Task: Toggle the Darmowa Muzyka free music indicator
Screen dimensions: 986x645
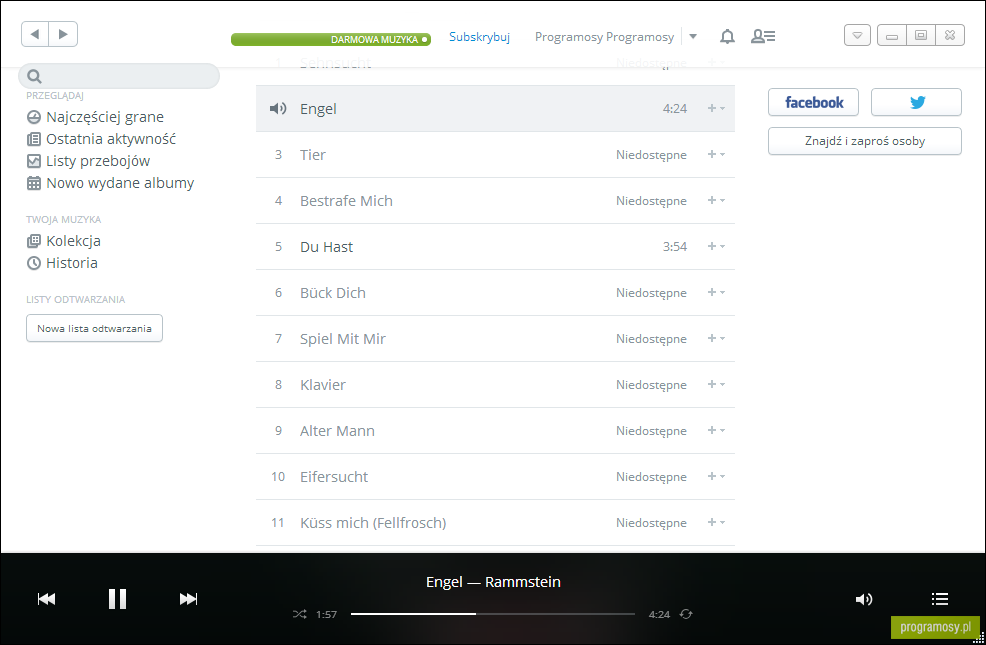Action: click(x=331, y=40)
